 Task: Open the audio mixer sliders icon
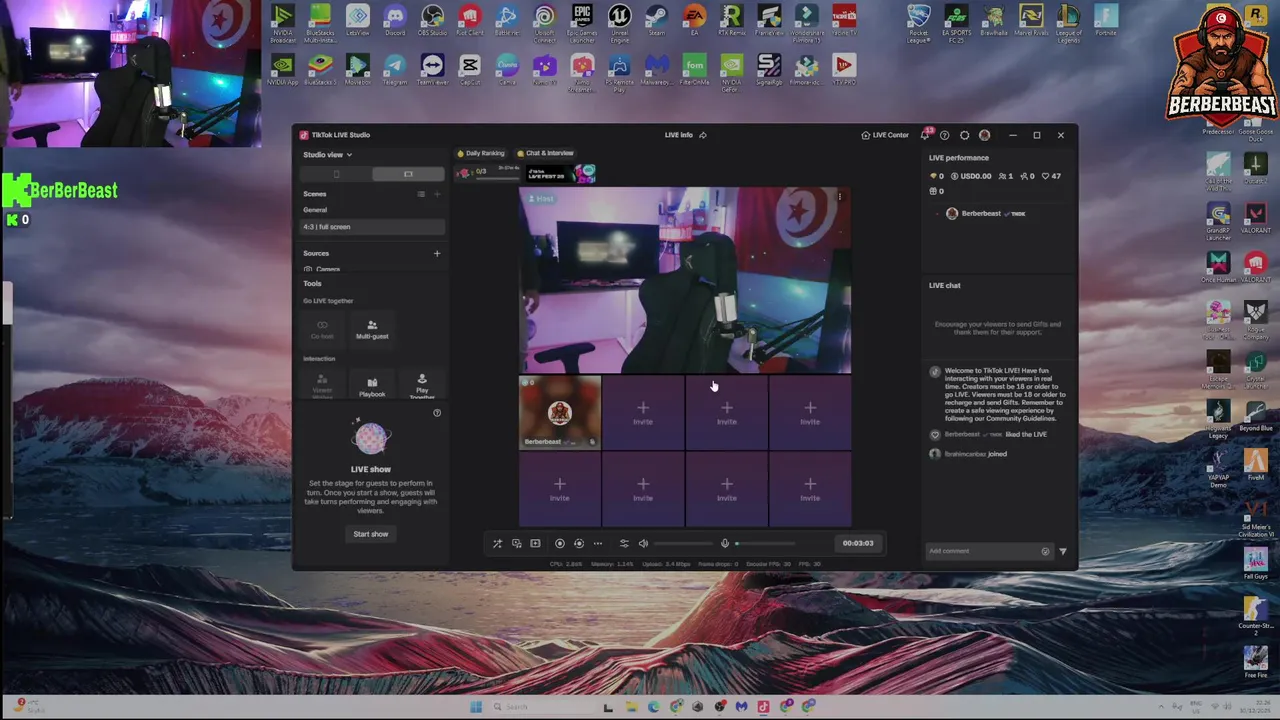[624, 544]
